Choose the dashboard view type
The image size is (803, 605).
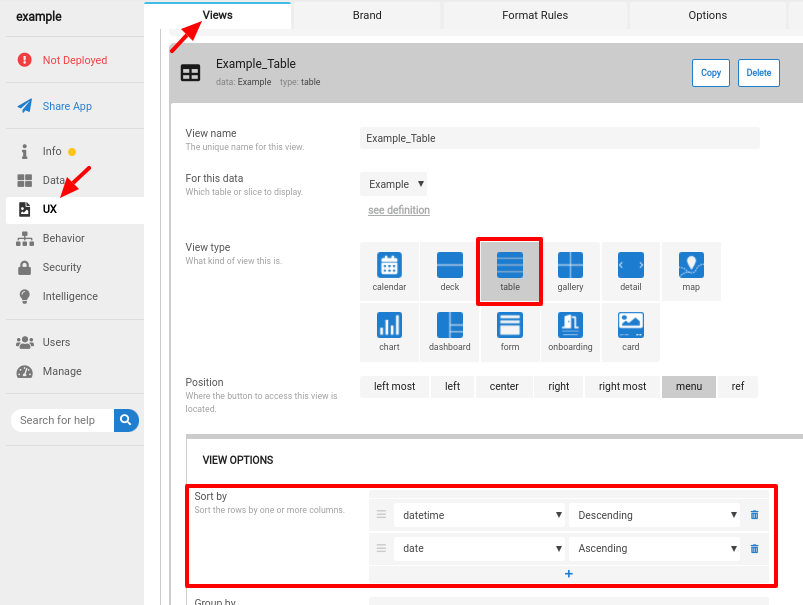(x=450, y=332)
